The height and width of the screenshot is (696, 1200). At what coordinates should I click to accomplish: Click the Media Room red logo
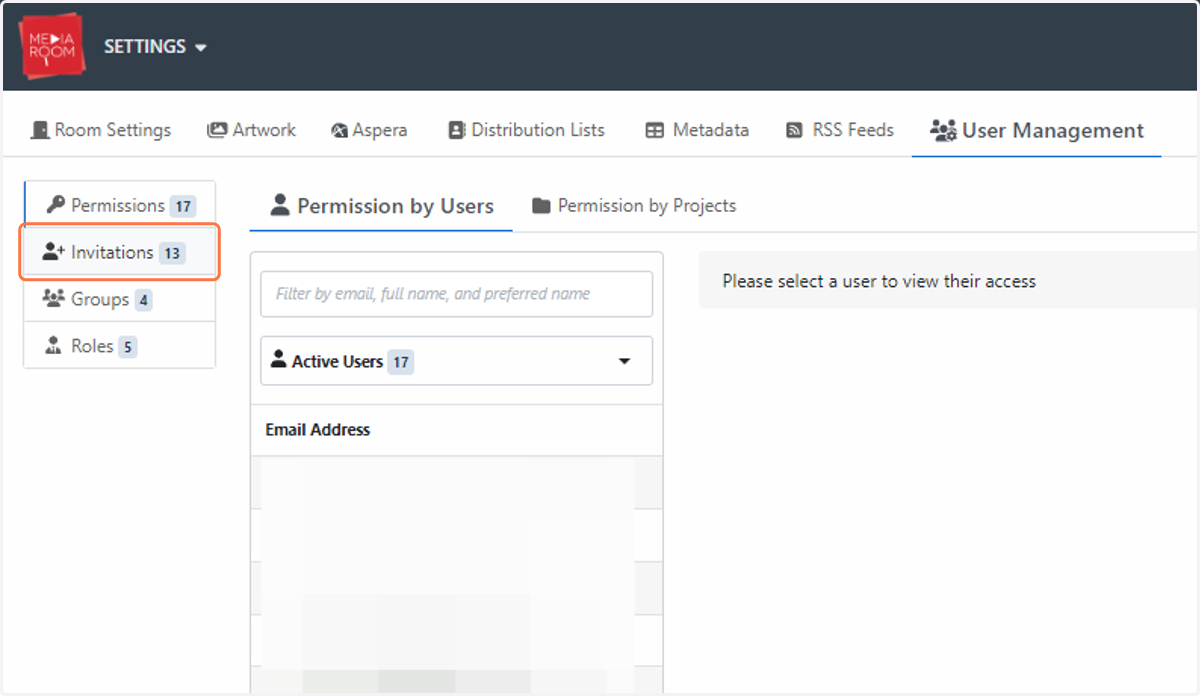52,46
